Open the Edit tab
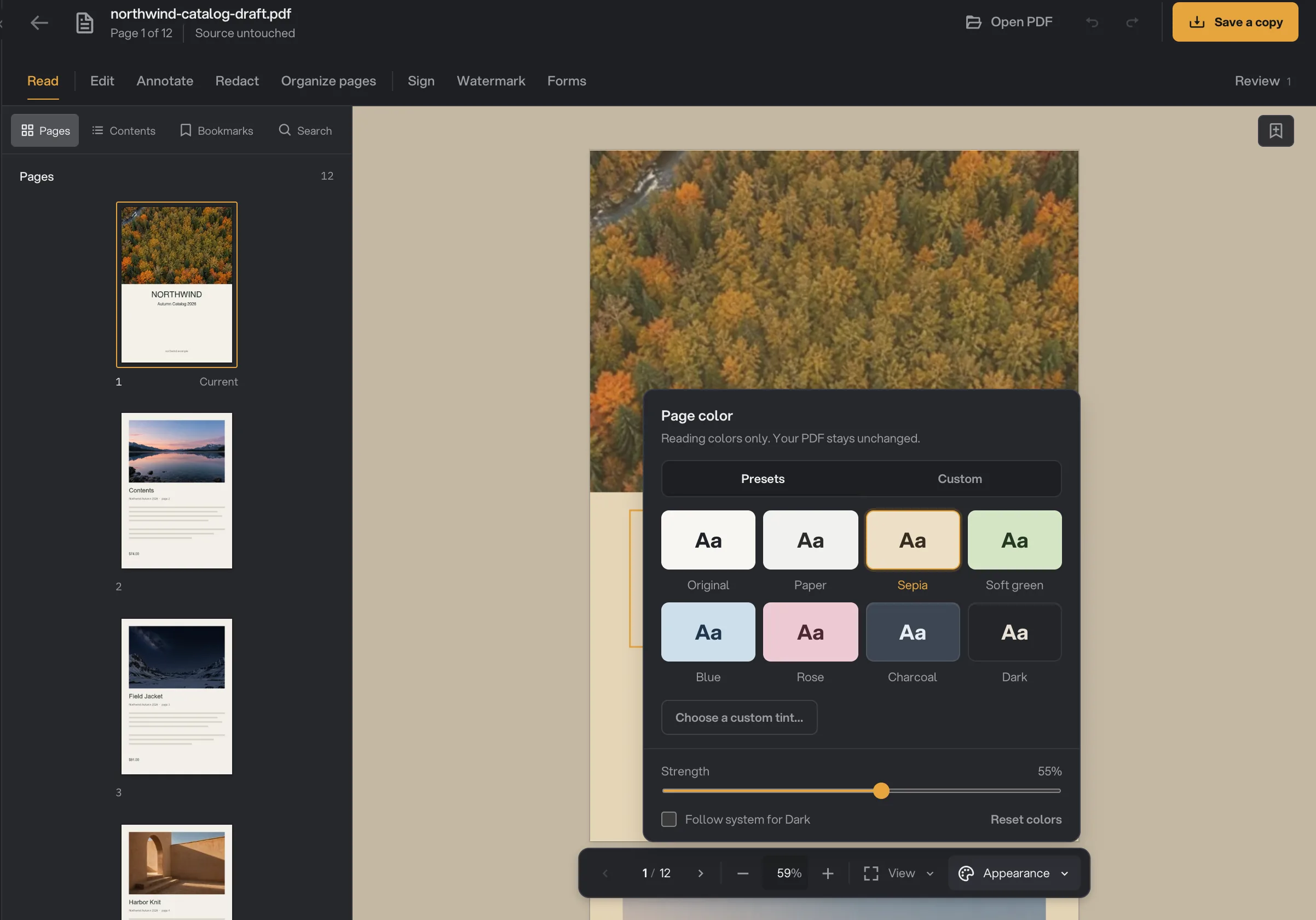1316x920 pixels. coord(102,81)
